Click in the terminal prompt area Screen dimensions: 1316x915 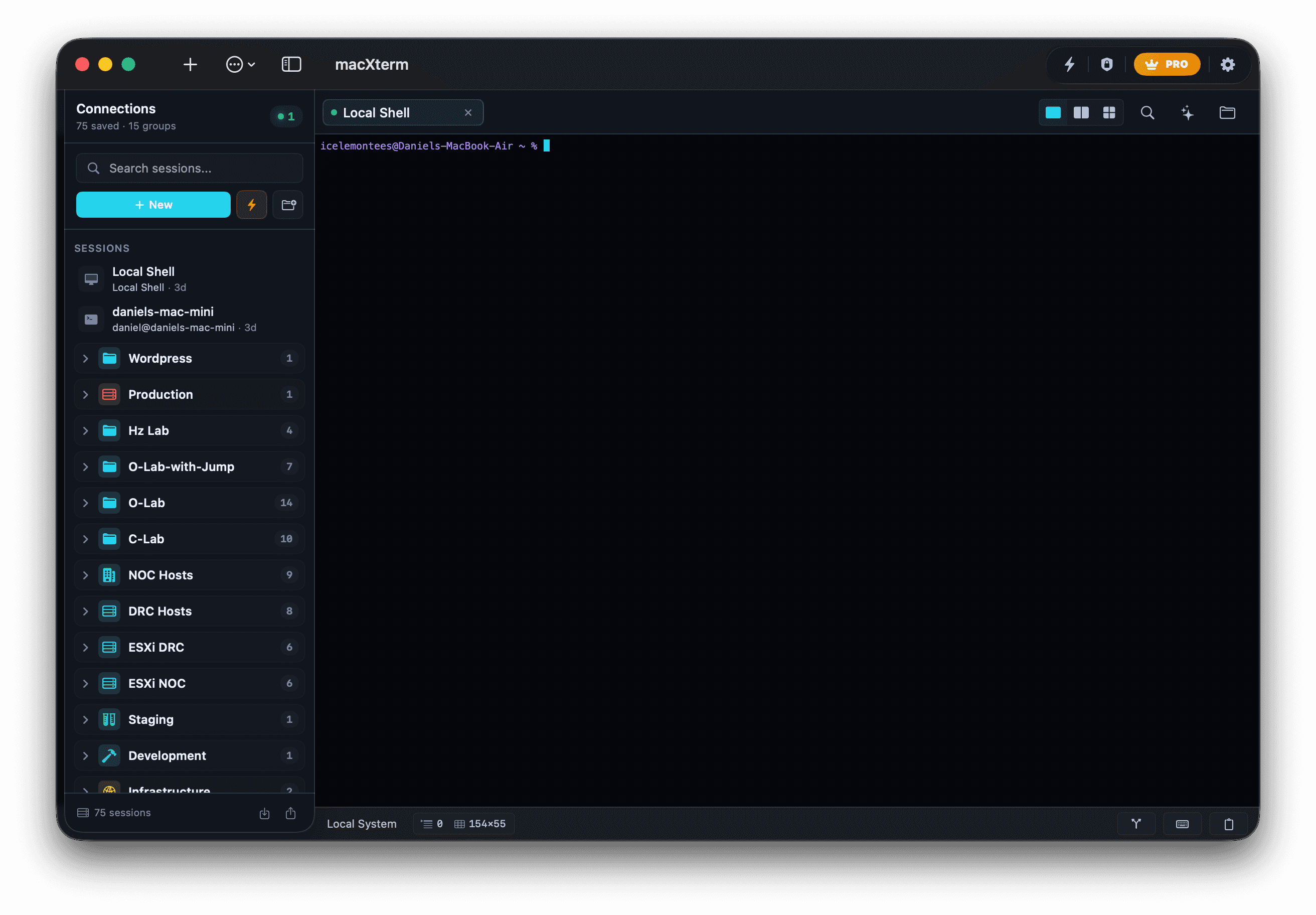pyautogui.click(x=786, y=470)
